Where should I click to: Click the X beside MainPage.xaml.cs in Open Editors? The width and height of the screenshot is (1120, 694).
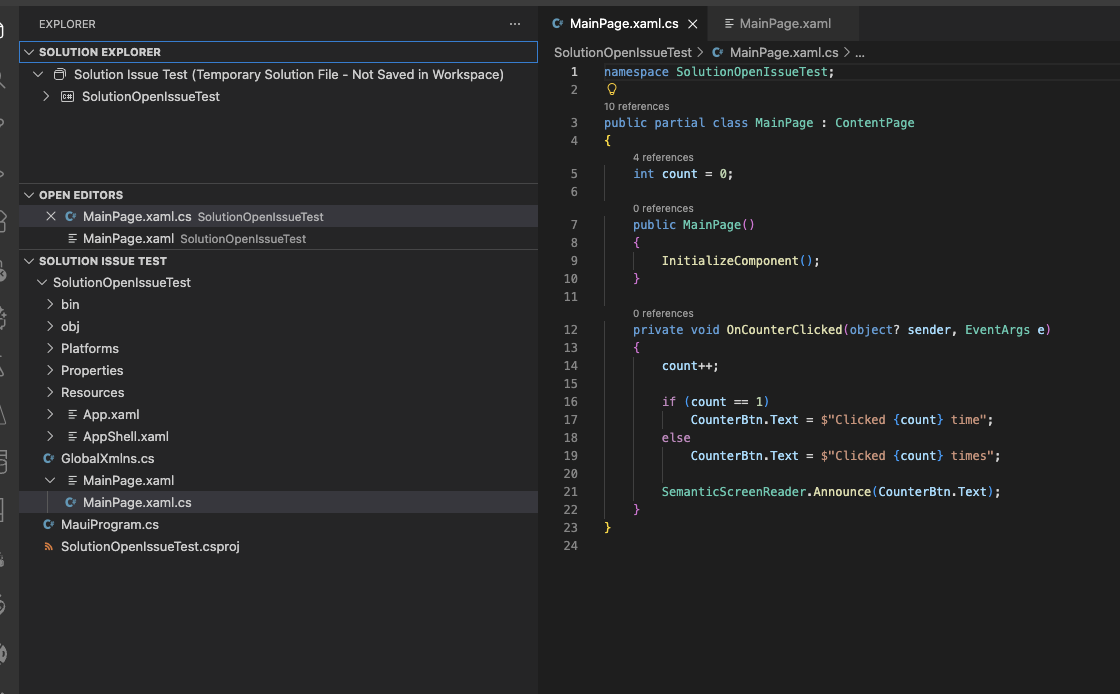pyautogui.click(x=51, y=217)
